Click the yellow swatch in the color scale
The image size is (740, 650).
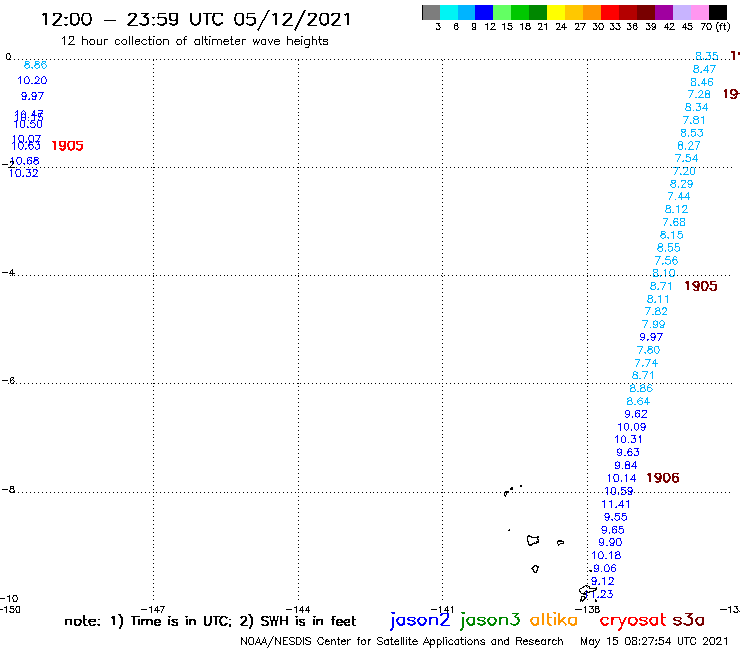click(555, 12)
